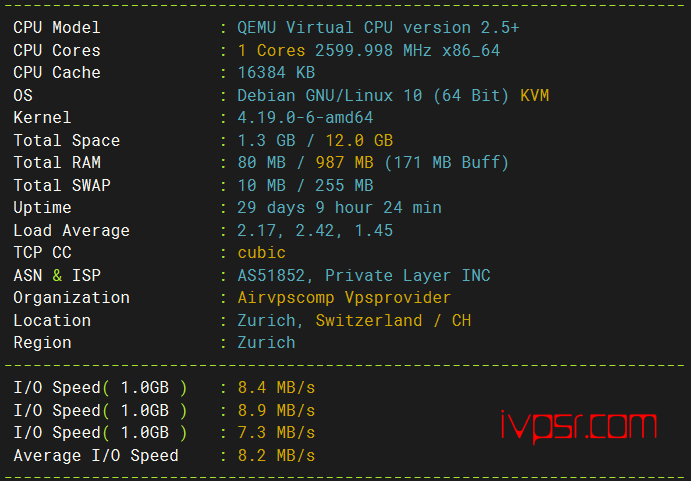This screenshot has width=691, height=481.
Task: Click the 'Total RAM' label
Action: click(57, 163)
